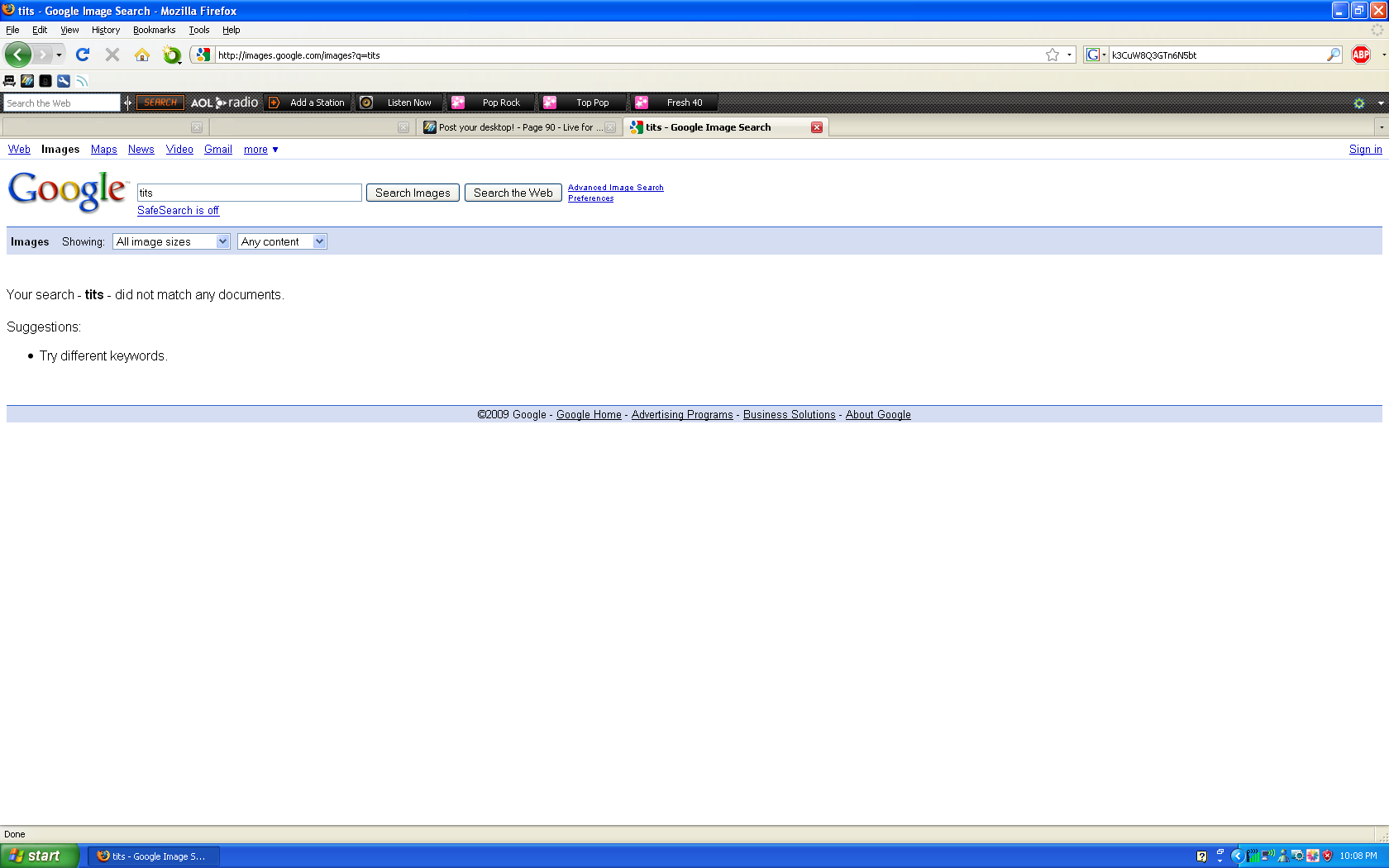The height and width of the screenshot is (868, 1389).
Task: Open the AOL radio toolbar options arrow
Action: [x=1381, y=103]
